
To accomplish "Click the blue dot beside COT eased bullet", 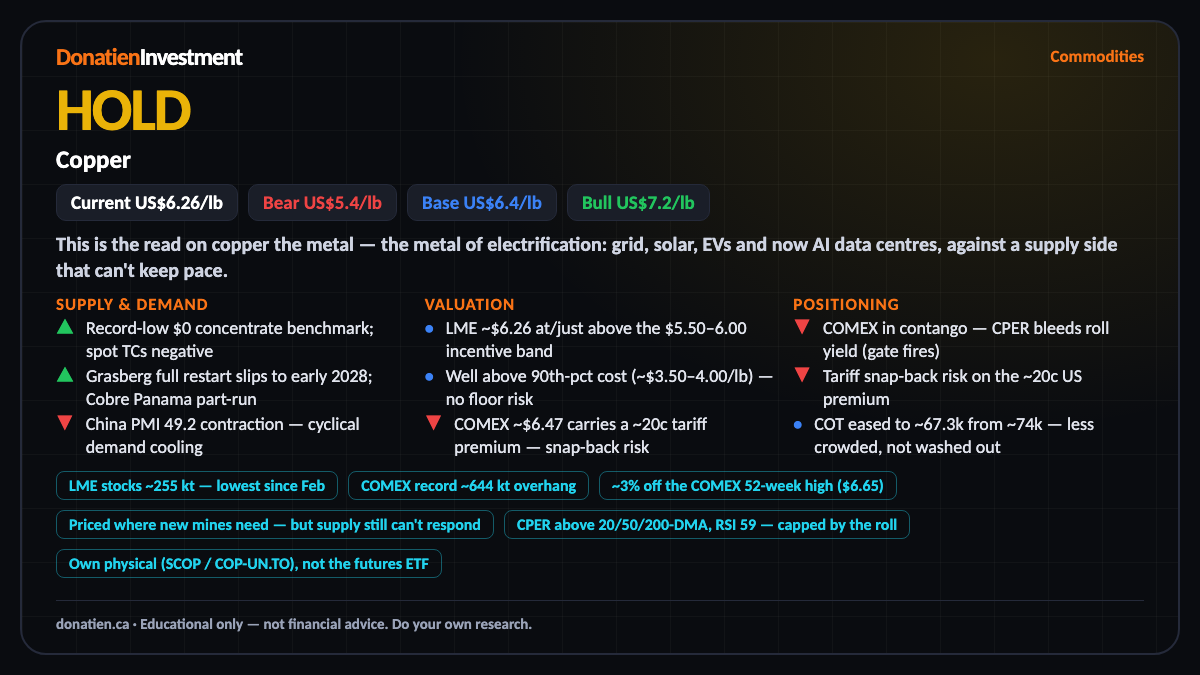I will click(798, 424).
